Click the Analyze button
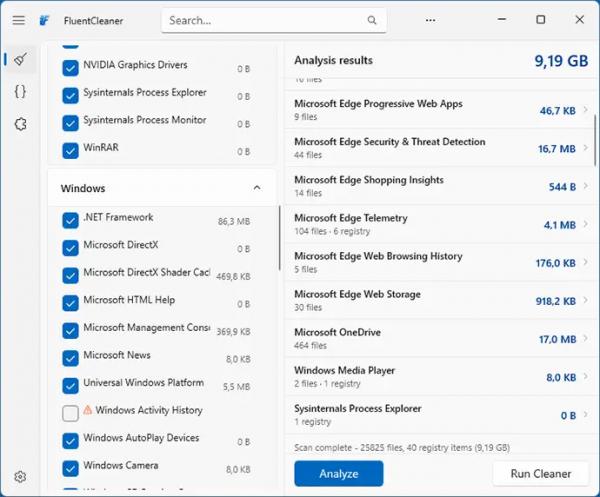Image resolution: width=600 pixels, height=497 pixels. point(339,474)
